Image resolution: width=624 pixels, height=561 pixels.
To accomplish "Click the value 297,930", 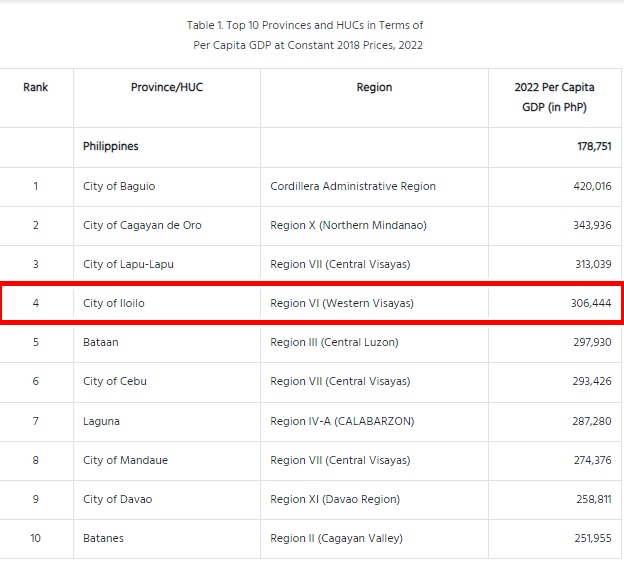I will [592, 342].
